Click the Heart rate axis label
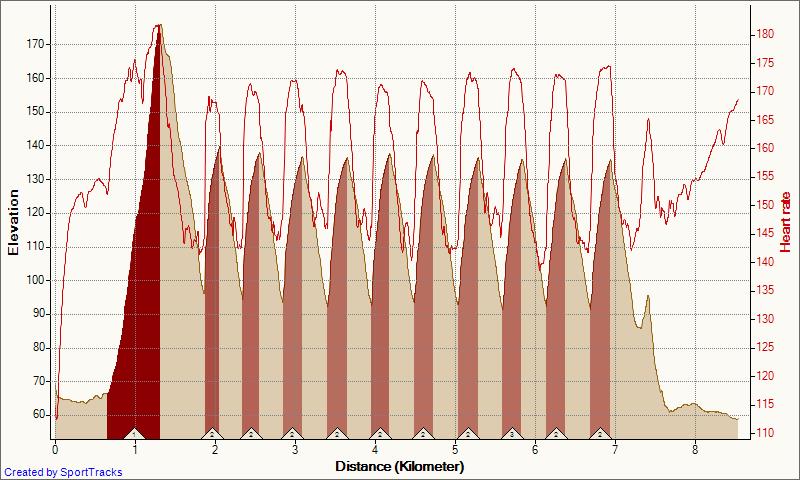The width and height of the screenshot is (800, 480). [785, 223]
